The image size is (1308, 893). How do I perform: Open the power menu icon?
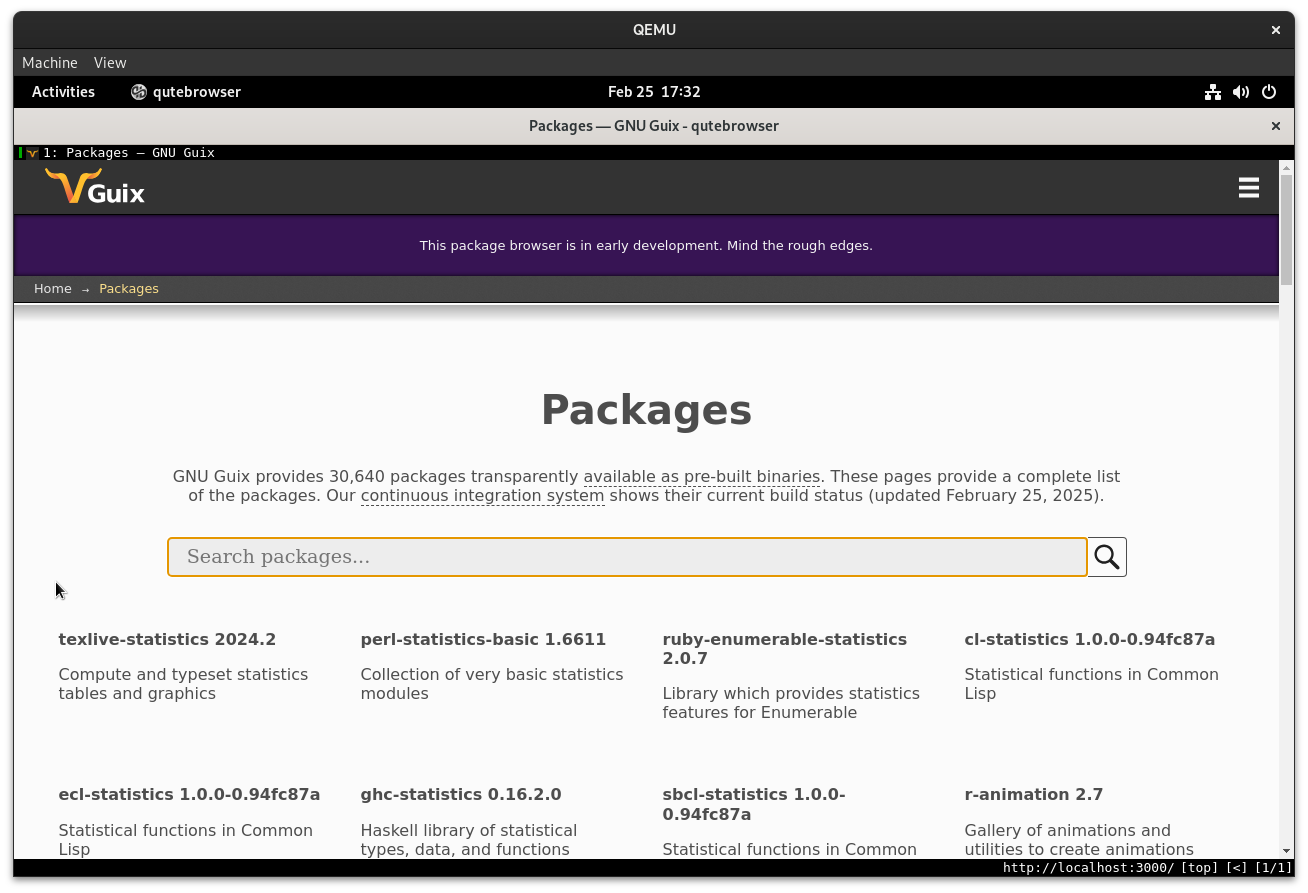click(x=1268, y=92)
